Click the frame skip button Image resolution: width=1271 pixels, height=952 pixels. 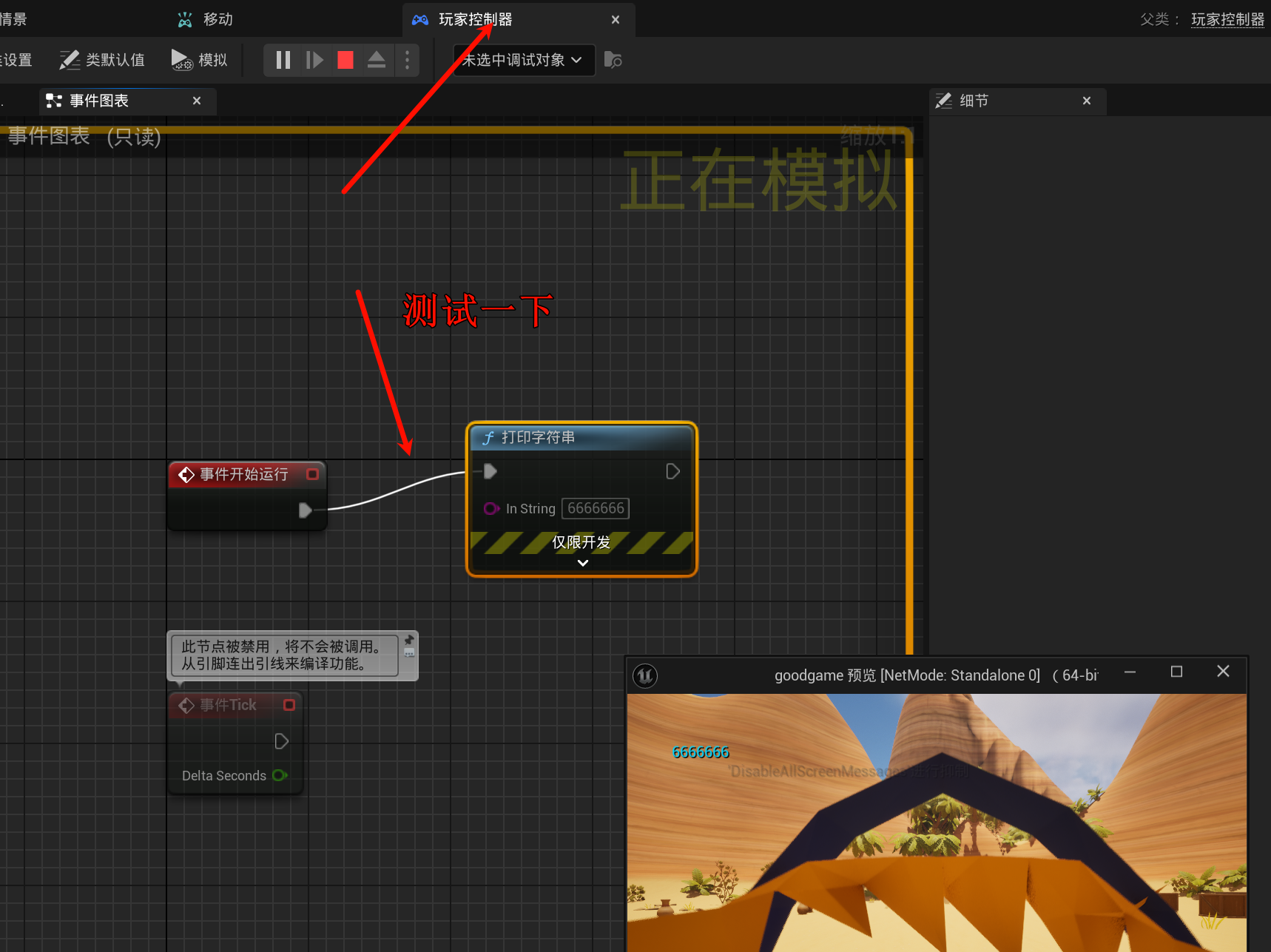314,60
